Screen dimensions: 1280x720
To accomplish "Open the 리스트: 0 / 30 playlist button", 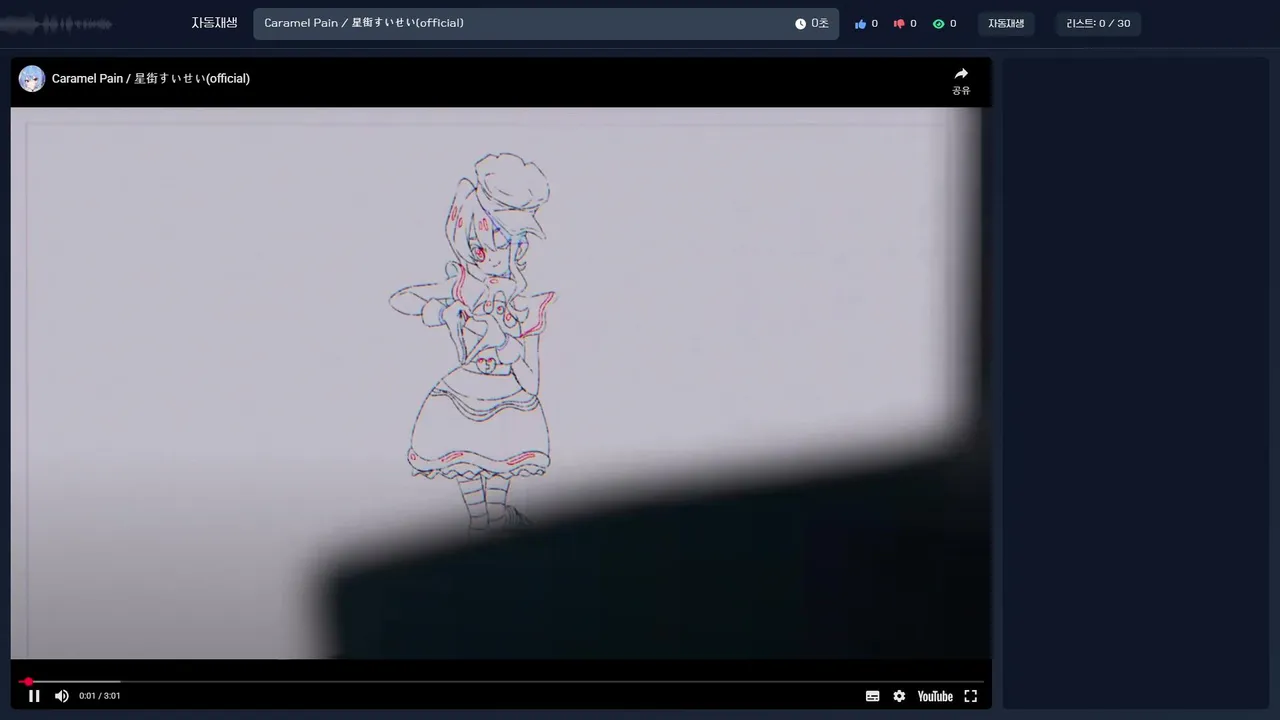I will coord(1098,24).
